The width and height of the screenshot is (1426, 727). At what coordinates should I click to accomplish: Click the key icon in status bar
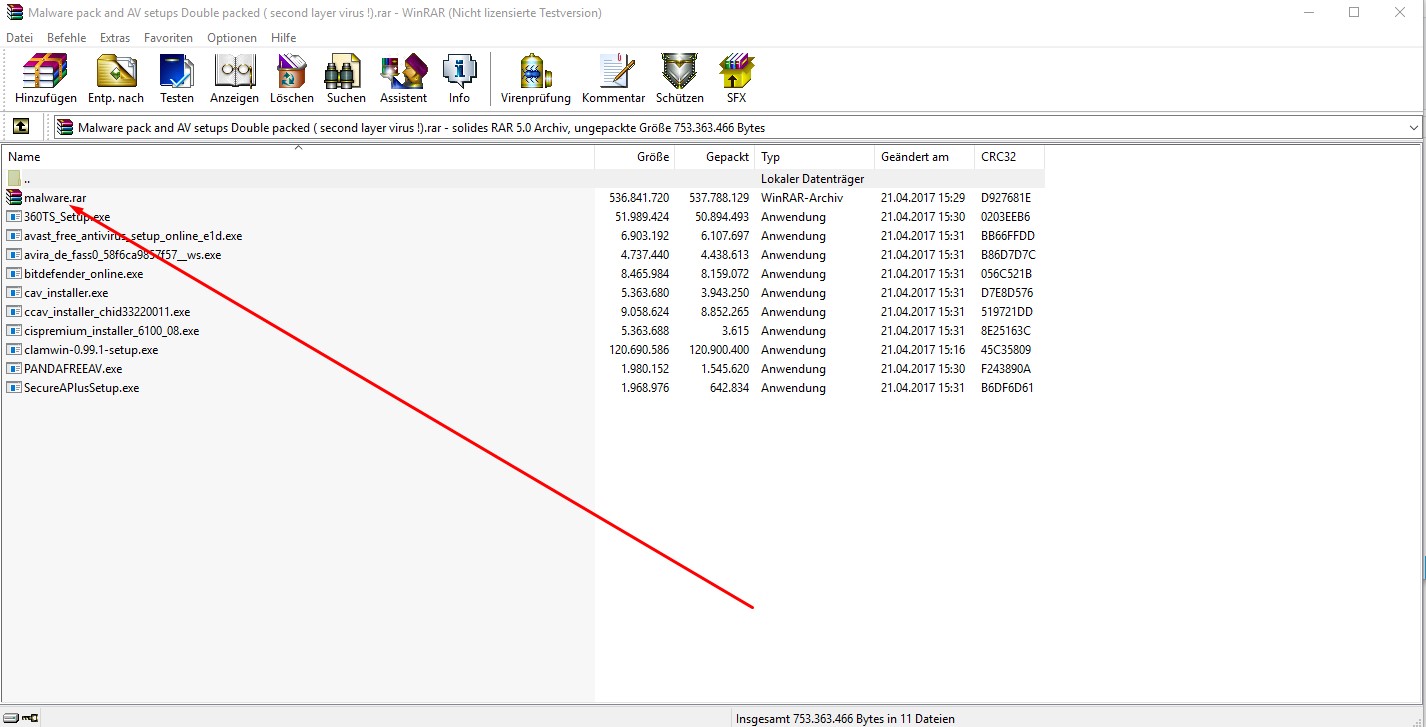click(30, 718)
